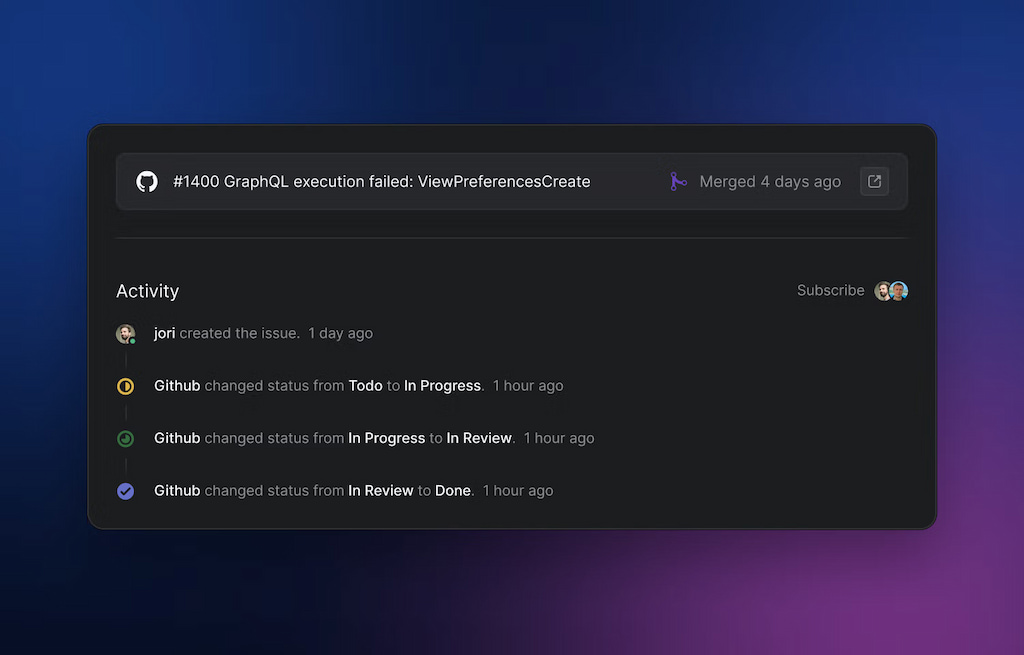This screenshot has height=655, width=1024.
Task: Click the '1 day ago' timestamp
Action: click(340, 333)
